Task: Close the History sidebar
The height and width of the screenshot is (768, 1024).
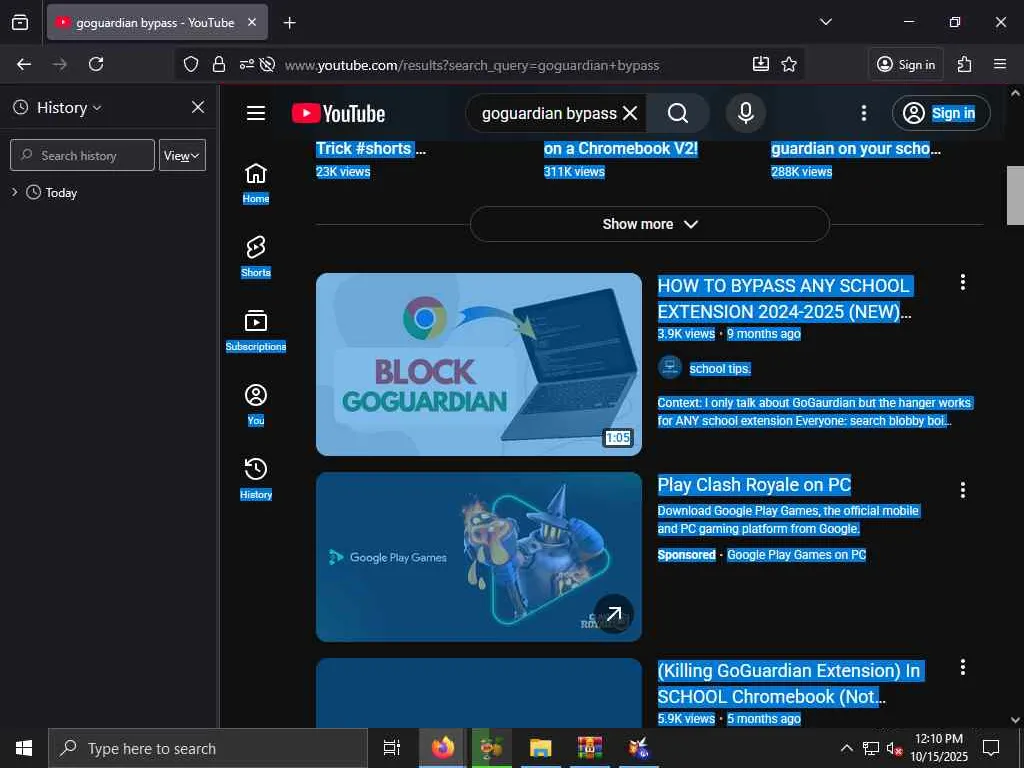Action: (198, 107)
